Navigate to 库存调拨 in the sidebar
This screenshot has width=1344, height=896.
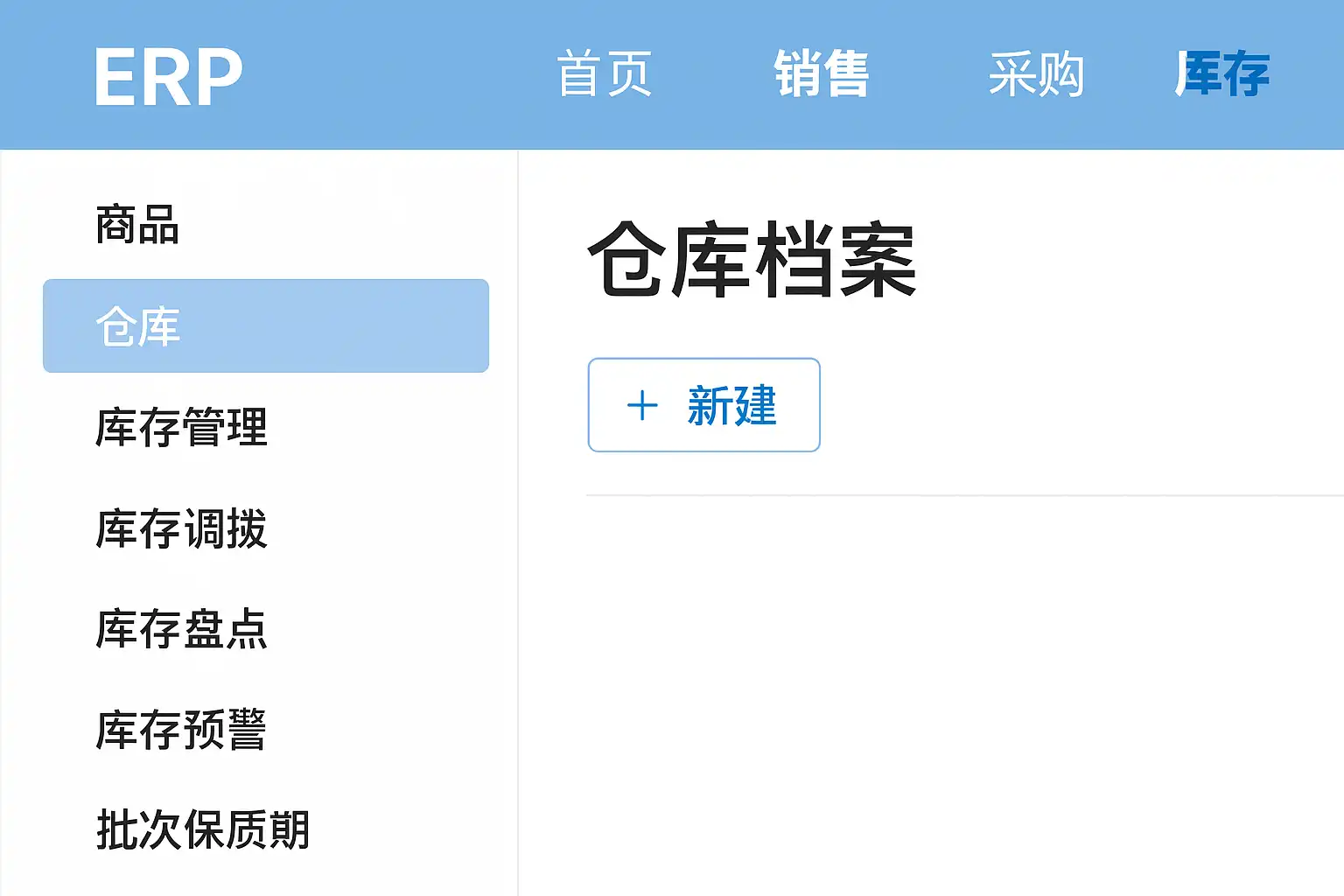coord(181,528)
